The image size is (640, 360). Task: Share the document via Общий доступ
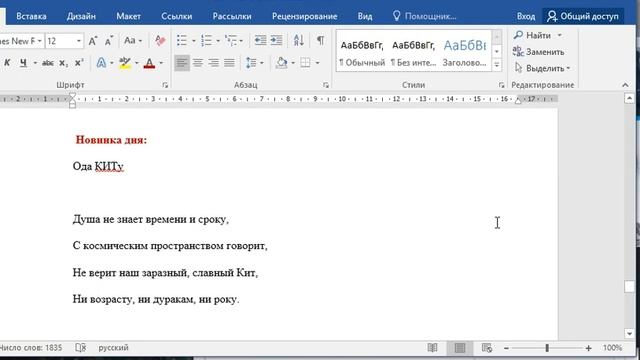[x=583, y=16]
